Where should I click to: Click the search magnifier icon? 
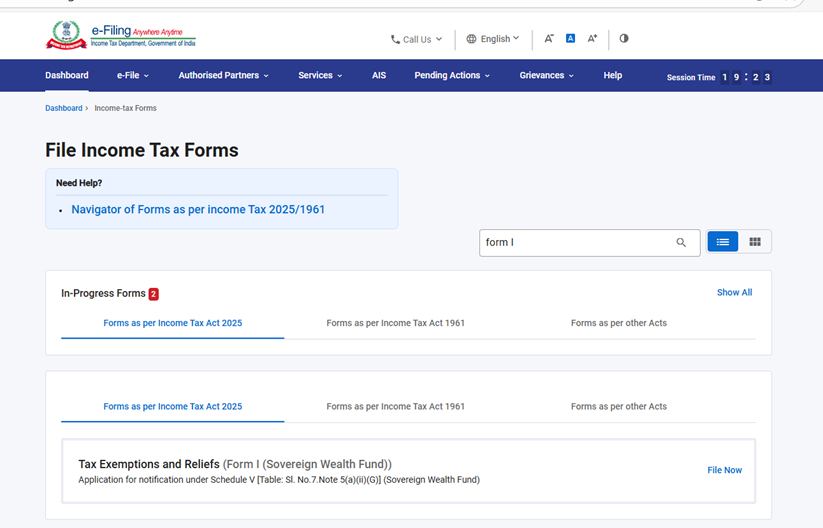point(681,242)
